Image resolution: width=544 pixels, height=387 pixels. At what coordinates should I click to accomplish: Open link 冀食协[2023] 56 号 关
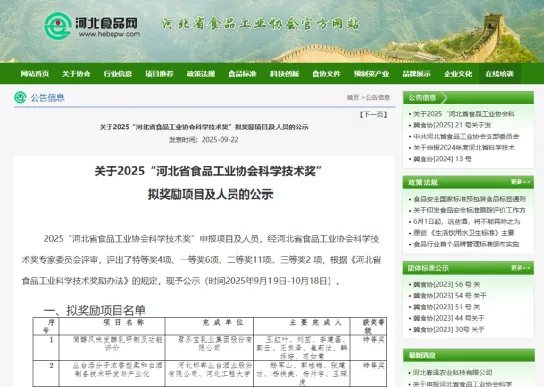pos(447,284)
